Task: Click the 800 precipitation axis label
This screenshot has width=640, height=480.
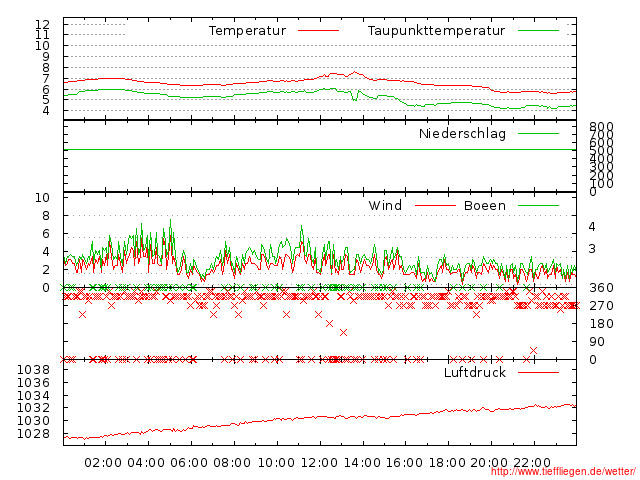Action: [x=600, y=127]
